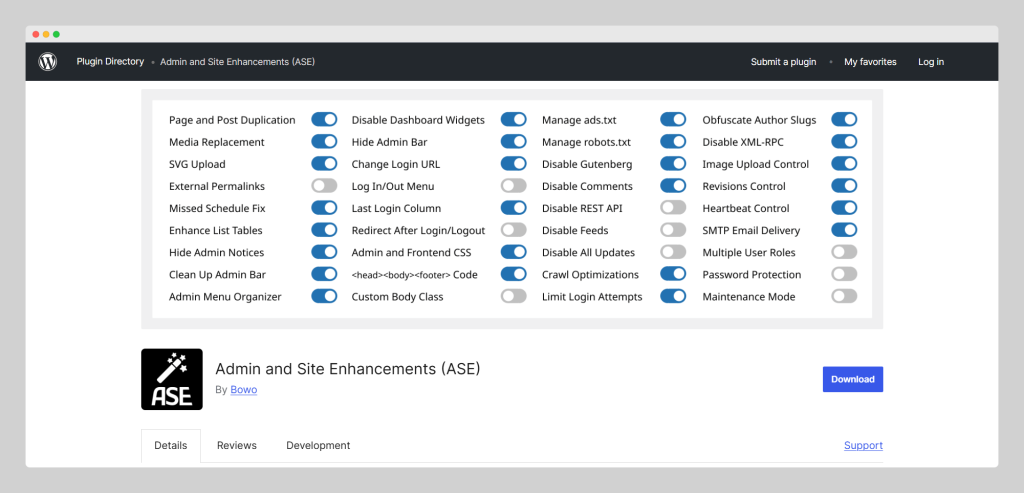
Task: Toggle Obfuscate Author Slugs switch
Action: (844, 119)
